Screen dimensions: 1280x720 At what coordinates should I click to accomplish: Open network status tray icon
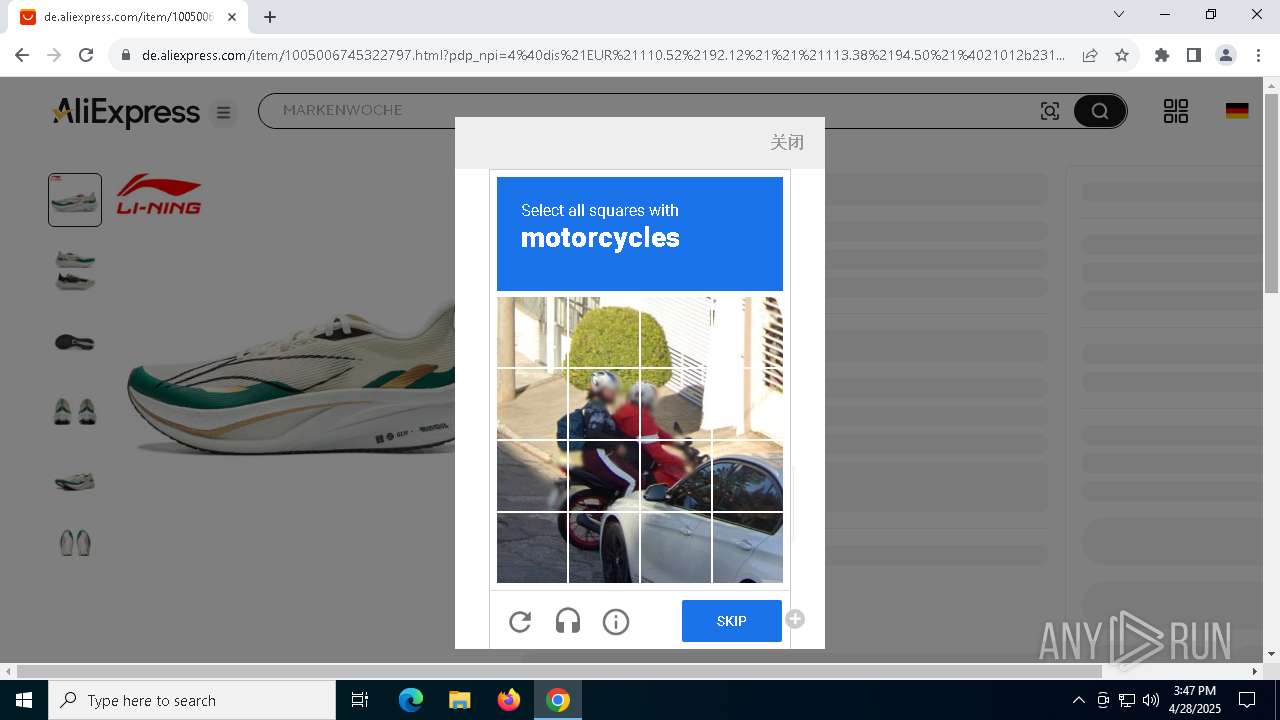tap(1127, 700)
